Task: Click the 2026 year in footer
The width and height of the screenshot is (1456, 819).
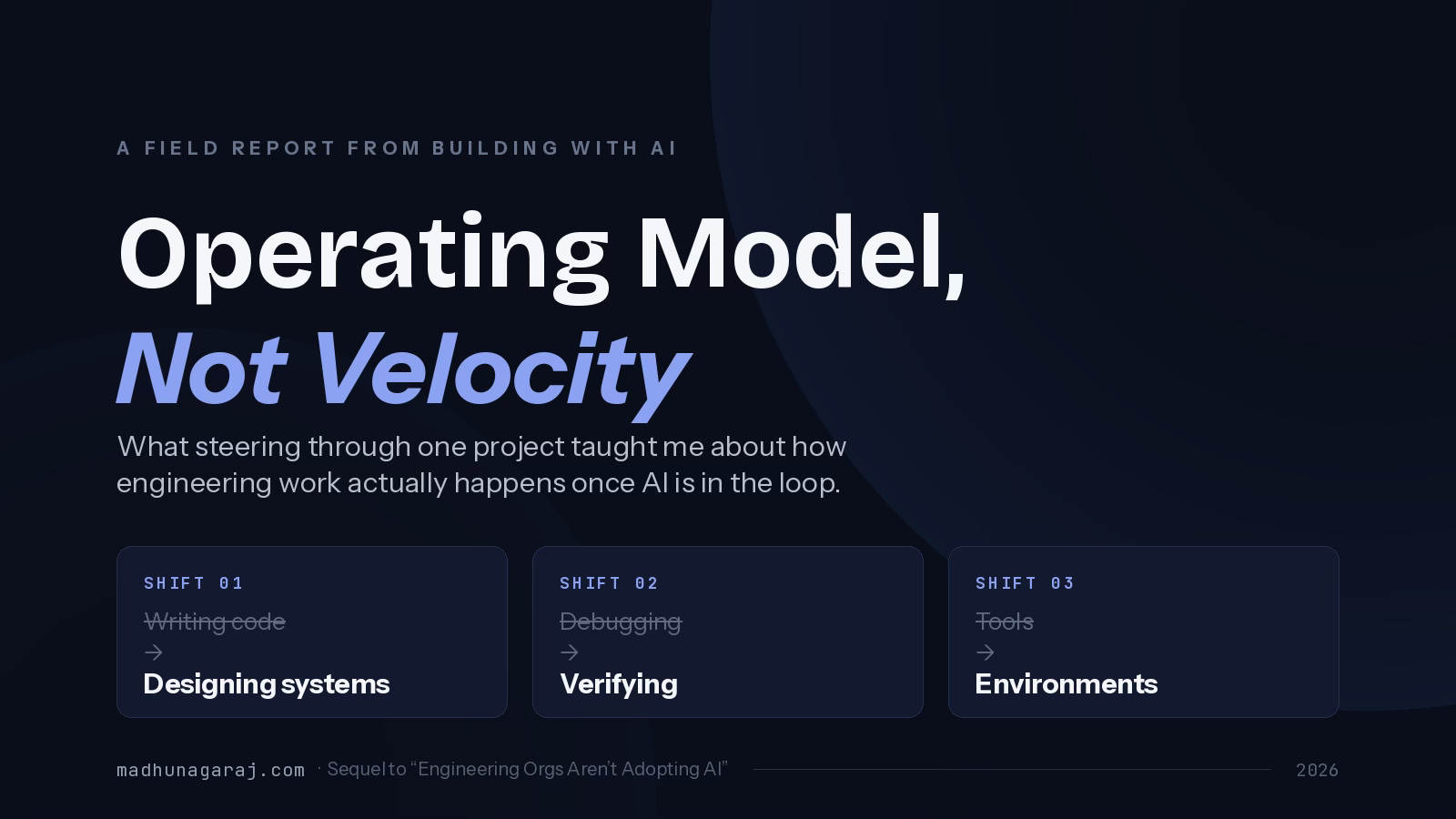Action: [x=1317, y=770]
